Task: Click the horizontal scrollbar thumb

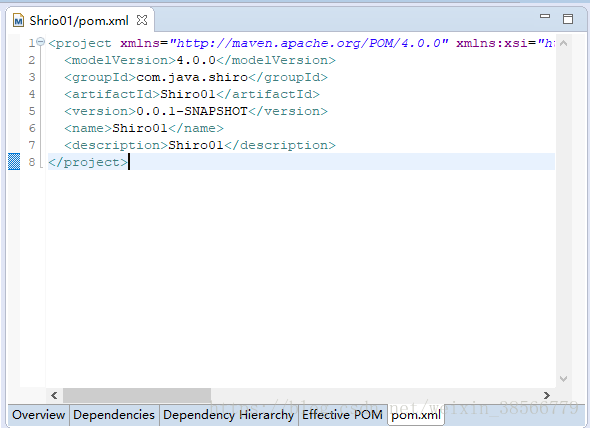Action: click(137, 395)
